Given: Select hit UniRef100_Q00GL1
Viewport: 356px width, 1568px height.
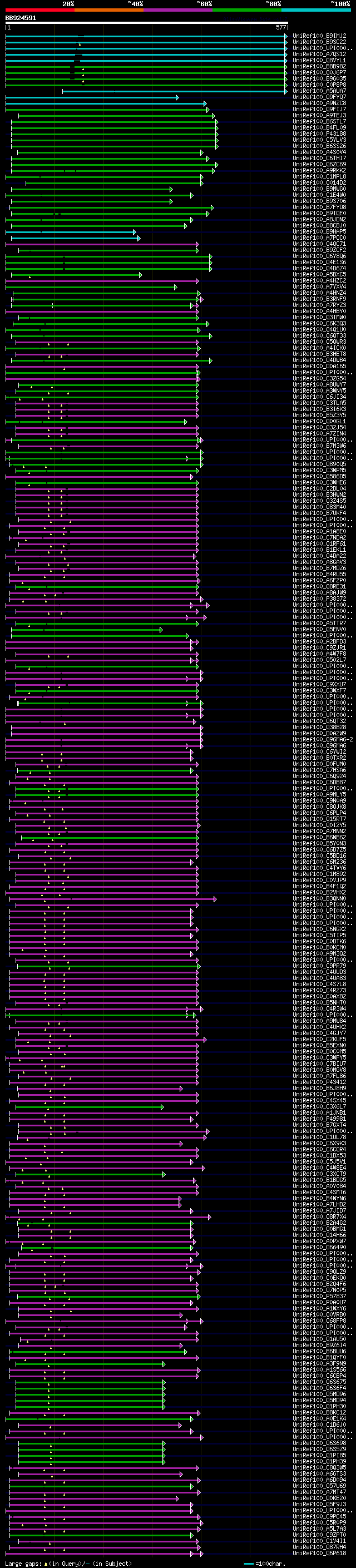Looking at the screenshot, I should click(319, 421).
